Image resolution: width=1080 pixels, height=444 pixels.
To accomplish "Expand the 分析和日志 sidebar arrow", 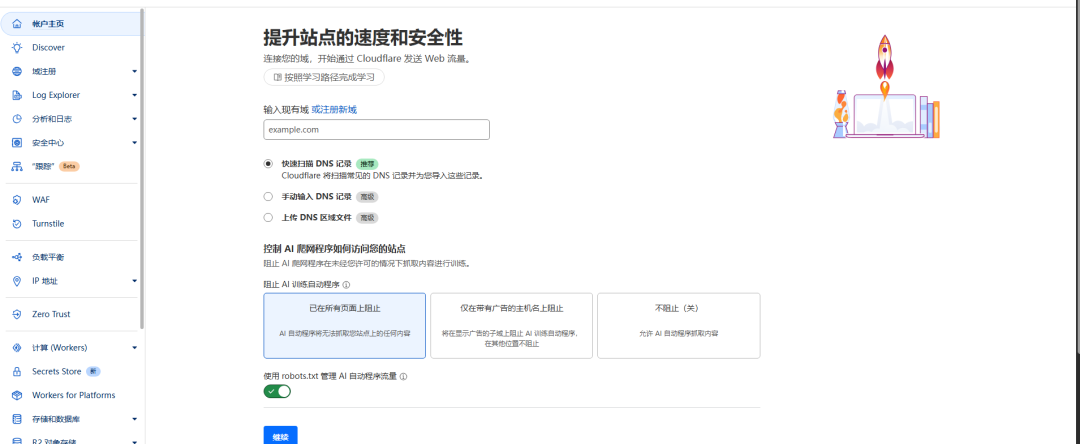I will point(134,119).
